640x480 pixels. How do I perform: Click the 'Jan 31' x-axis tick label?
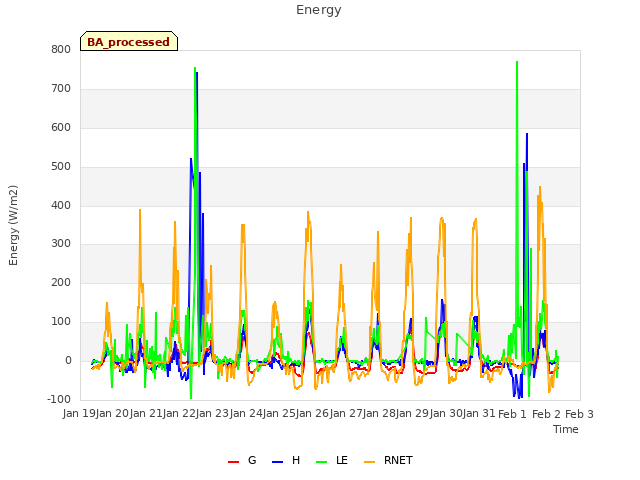479,413
